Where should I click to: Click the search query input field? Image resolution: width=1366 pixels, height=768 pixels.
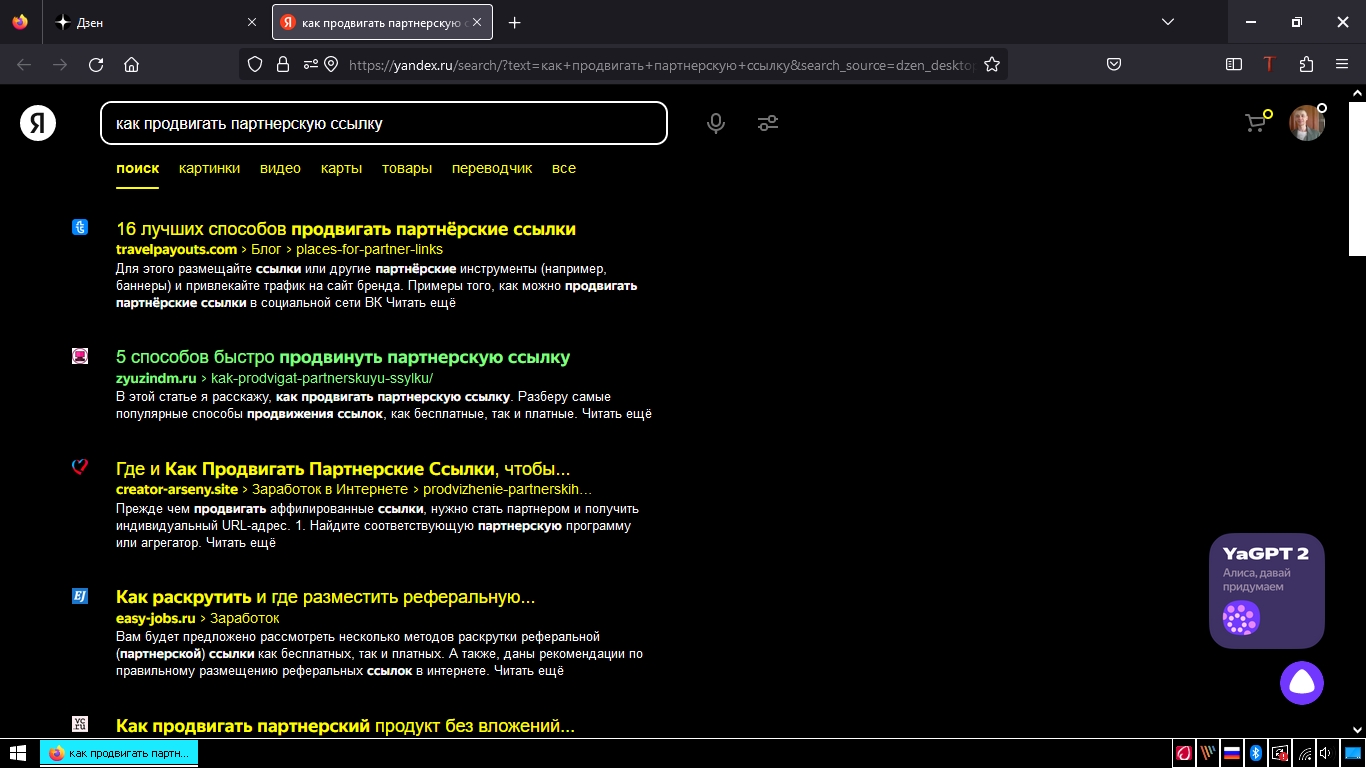tap(384, 123)
